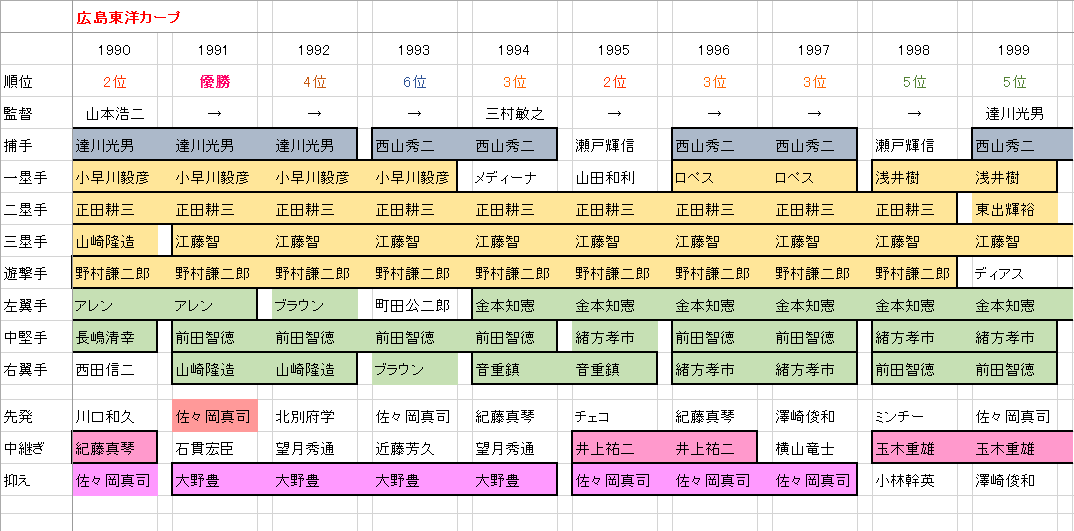Click 澤崎俊和 in the 抑え row
Image resolution: width=1074 pixels, height=531 pixels.
(x=1014, y=480)
